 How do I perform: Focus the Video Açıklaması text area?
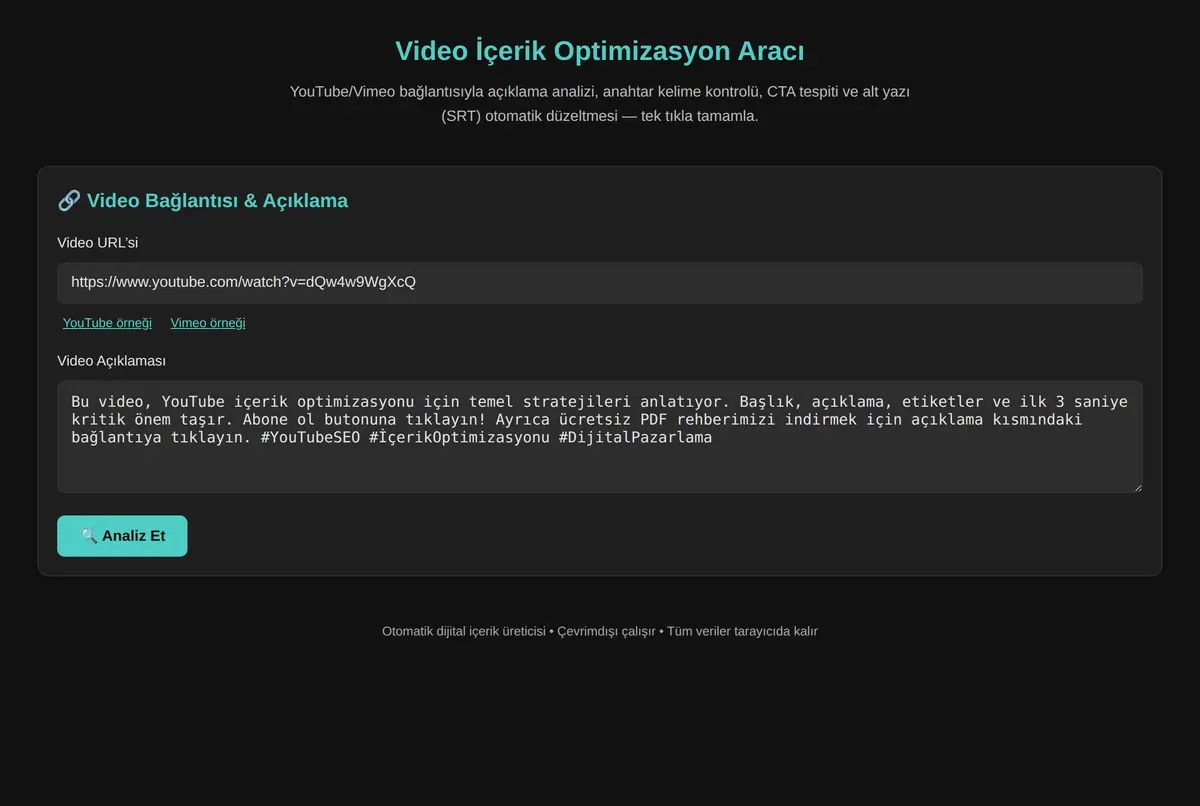tap(600, 436)
